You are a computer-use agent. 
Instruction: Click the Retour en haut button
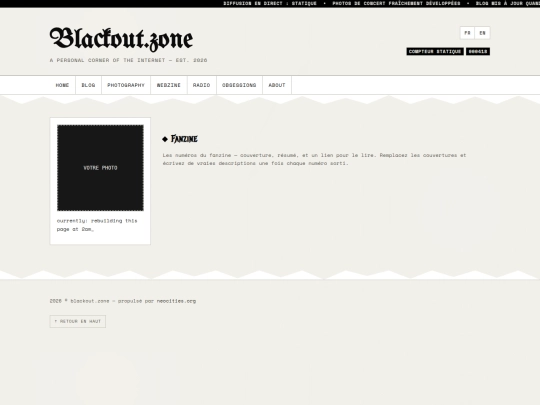click(78, 321)
